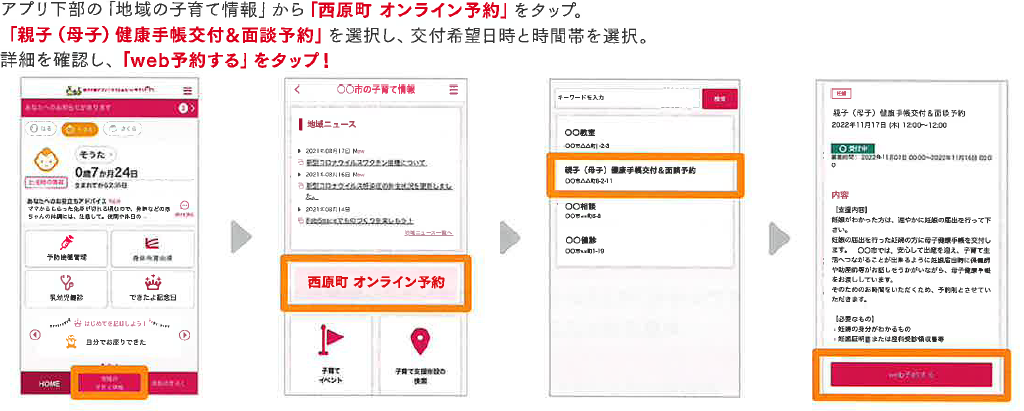
Task: Select 親子(母子)健康手帳交付&面談予約 list item
Action: [641, 174]
